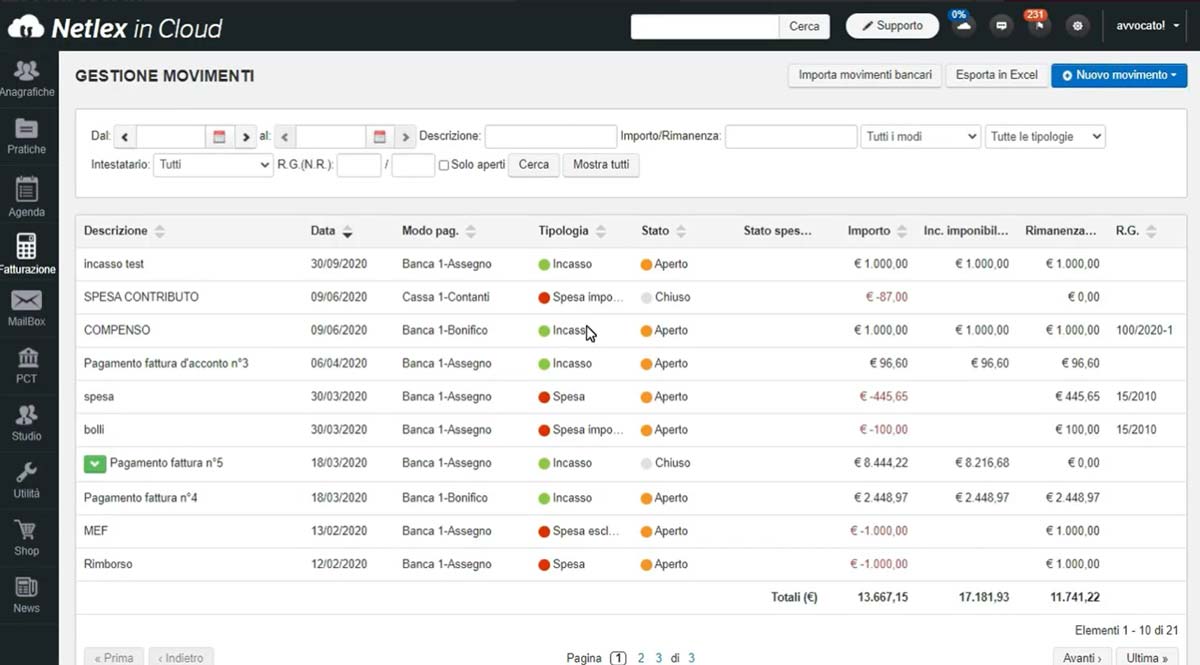Go to page 3 in pagination
The width and height of the screenshot is (1200, 665).
(x=658, y=658)
